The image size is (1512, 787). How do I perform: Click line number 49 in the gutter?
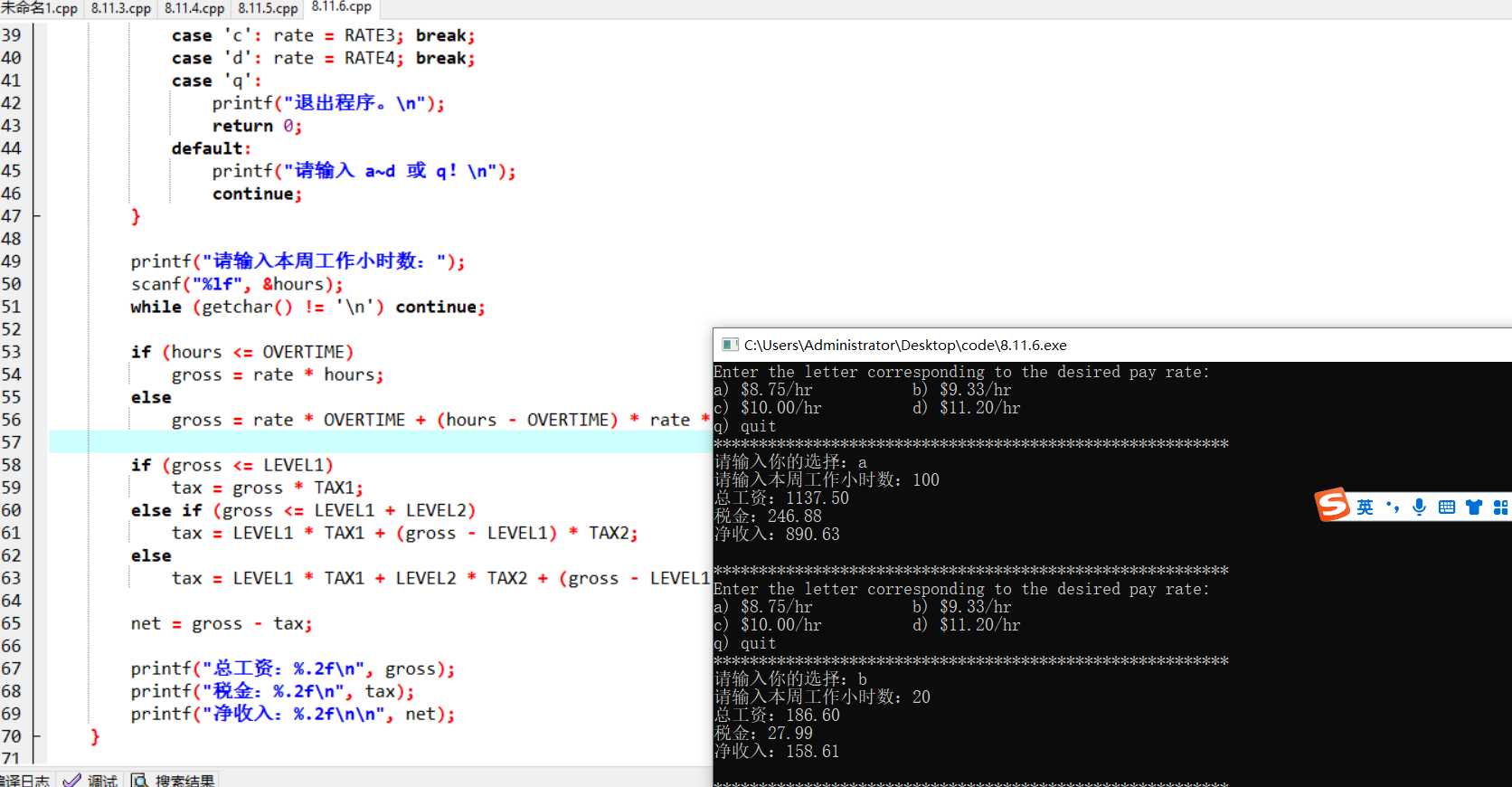click(x=11, y=261)
